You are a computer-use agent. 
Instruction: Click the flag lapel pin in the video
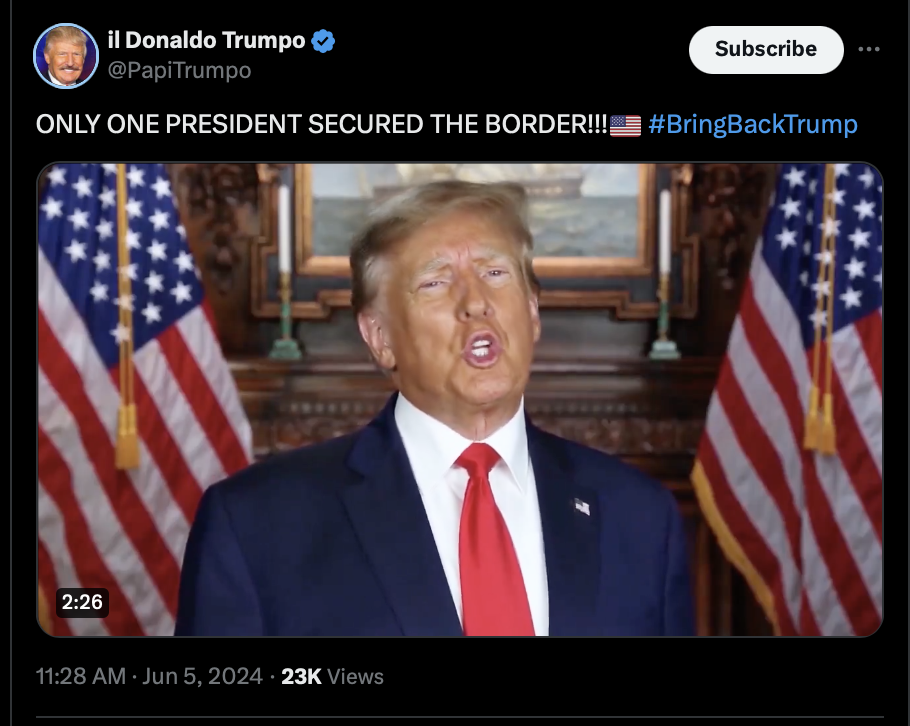point(582,507)
